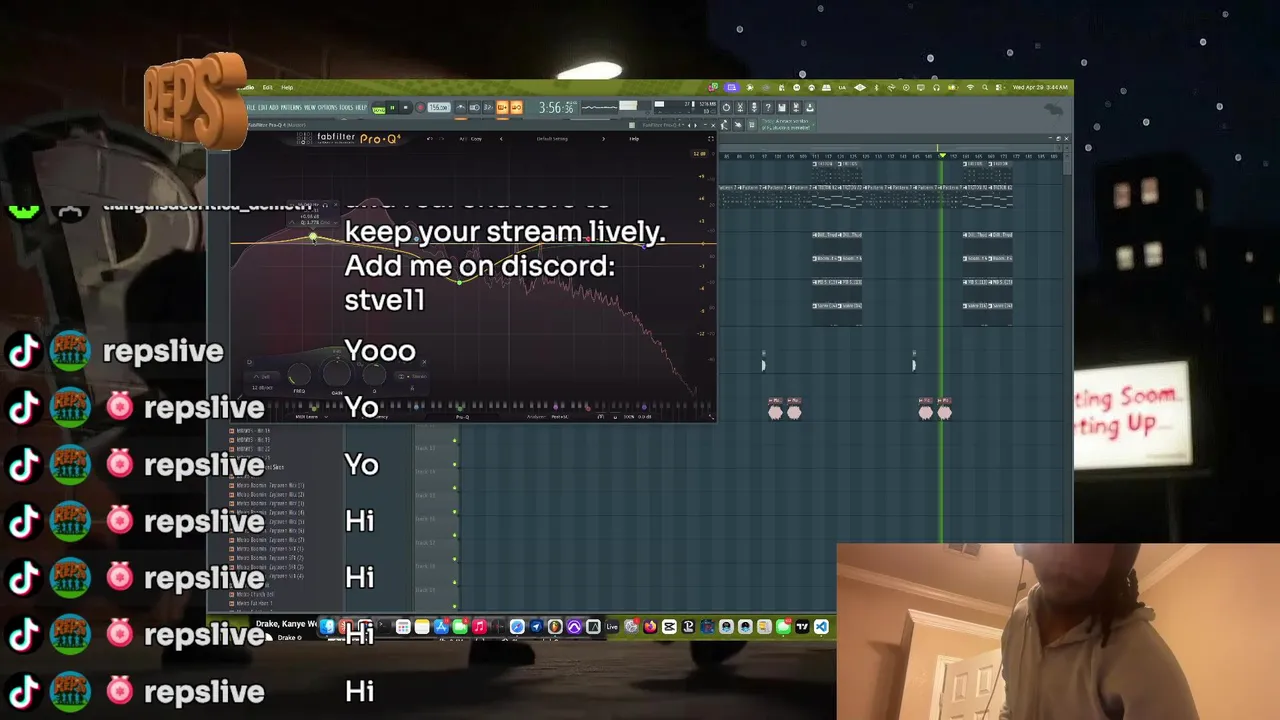Click FabFilter Pro-Q undo arrow
The height and width of the screenshot is (720, 1280).
click(430, 139)
